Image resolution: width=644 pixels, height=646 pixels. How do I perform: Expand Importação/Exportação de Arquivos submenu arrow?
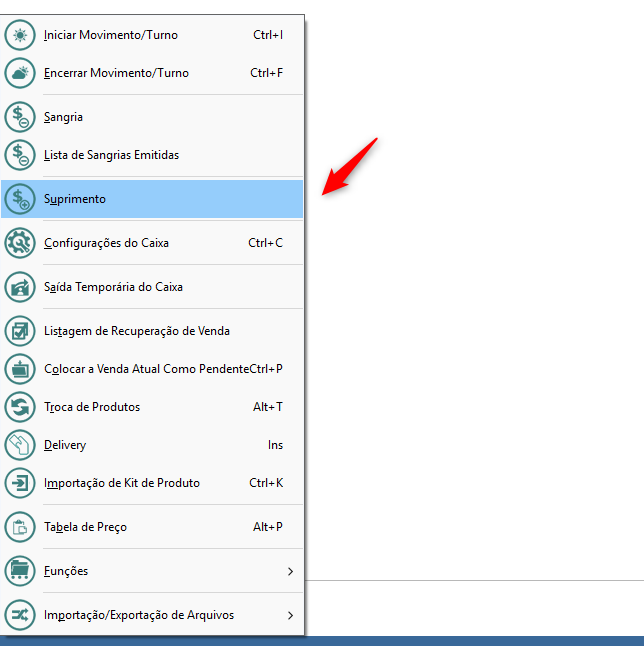[290, 615]
